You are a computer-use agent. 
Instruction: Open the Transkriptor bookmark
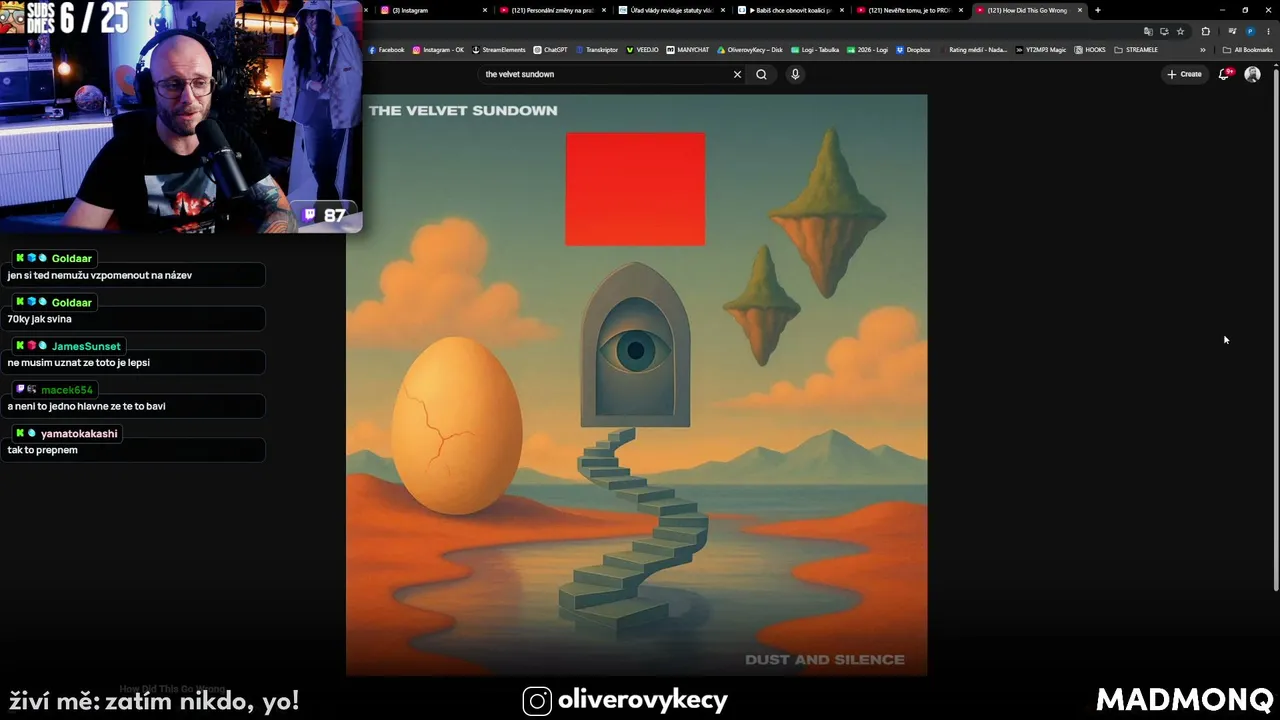(x=597, y=50)
